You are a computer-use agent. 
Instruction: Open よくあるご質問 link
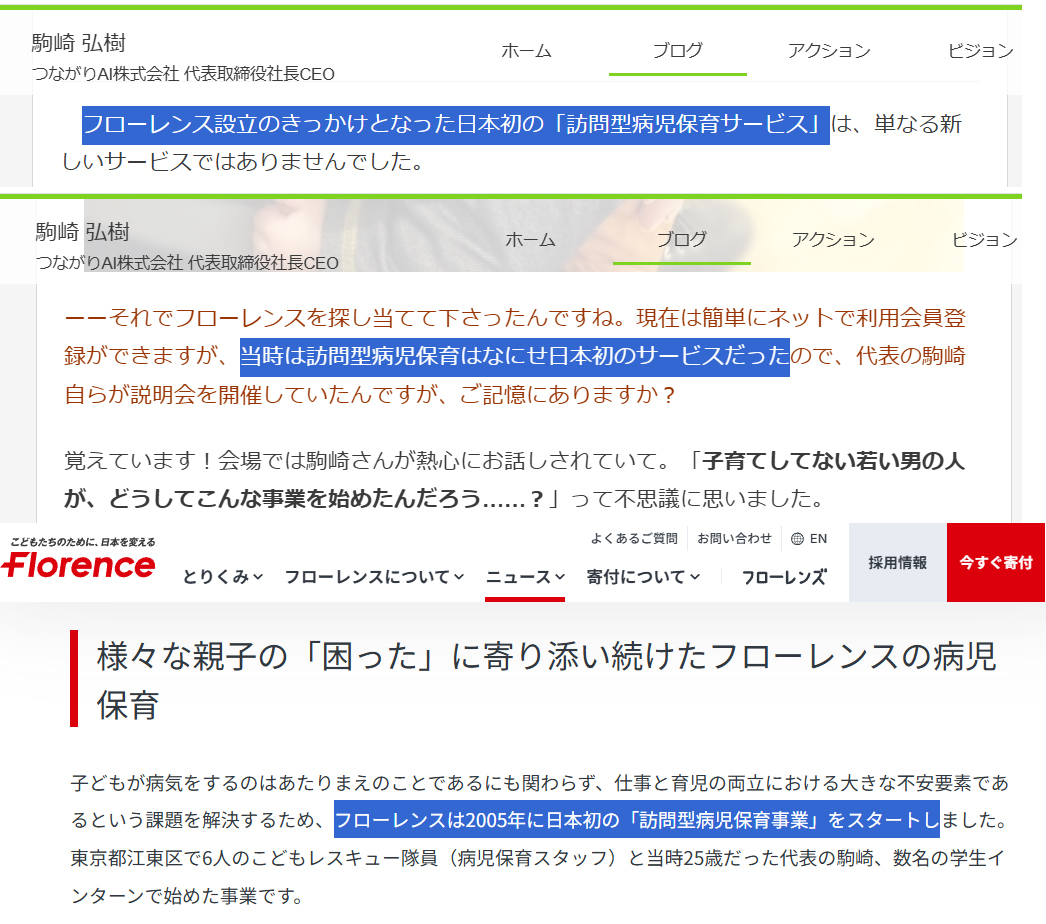(634, 538)
